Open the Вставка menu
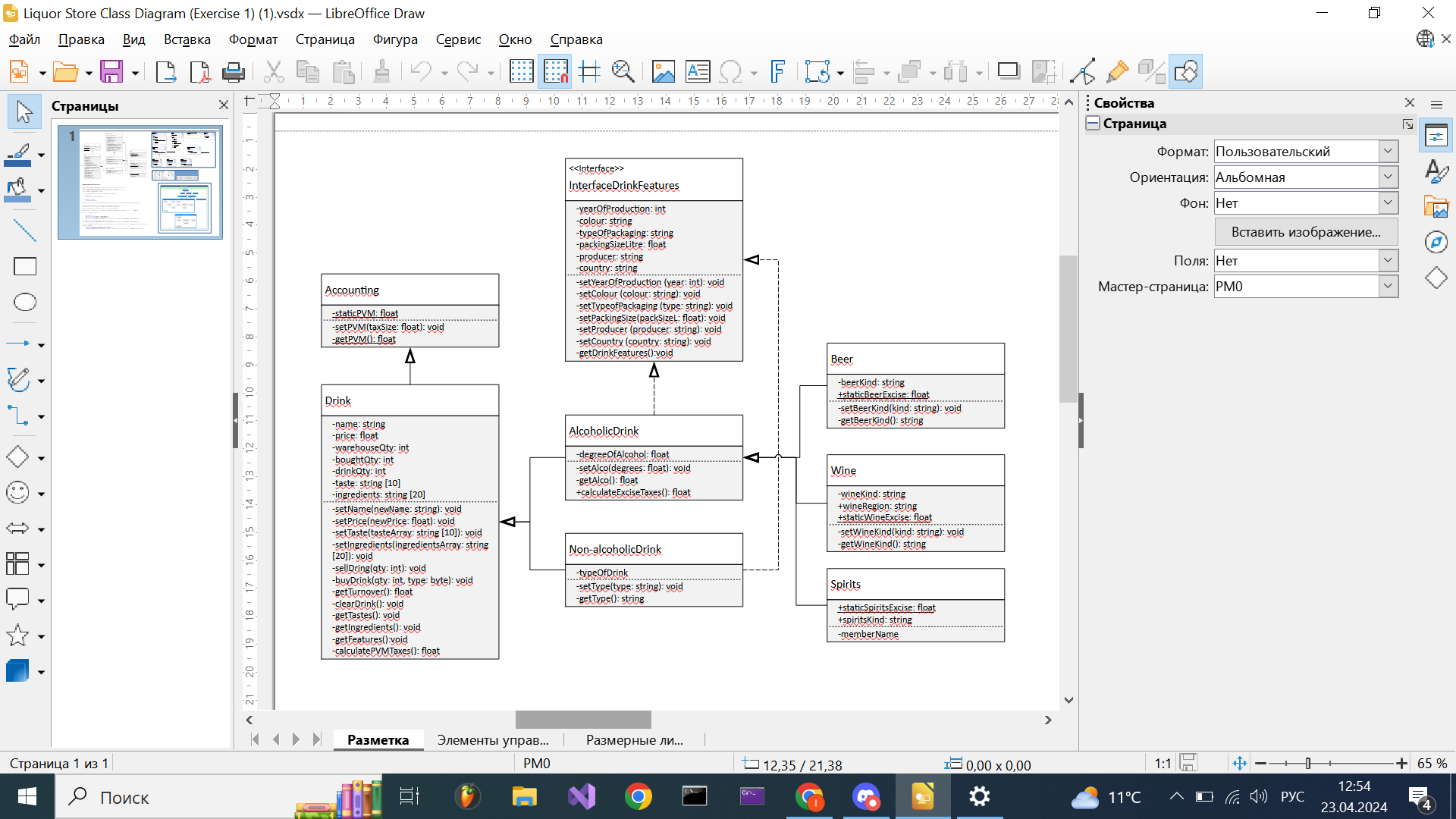 click(x=187, y=39)
